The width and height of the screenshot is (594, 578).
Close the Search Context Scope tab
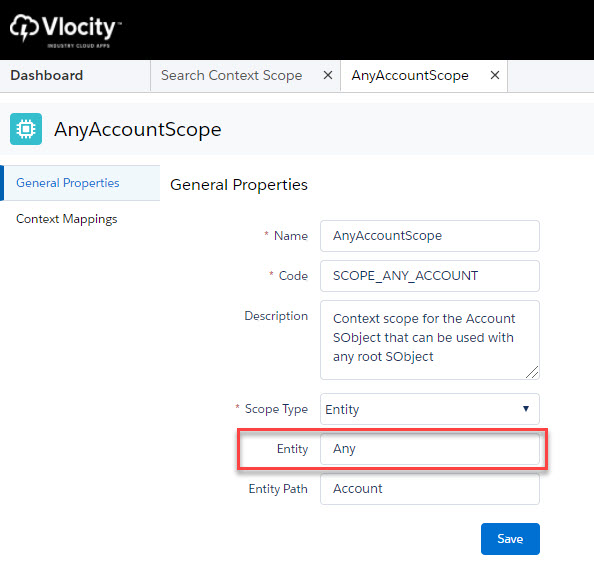coord(328,75)
